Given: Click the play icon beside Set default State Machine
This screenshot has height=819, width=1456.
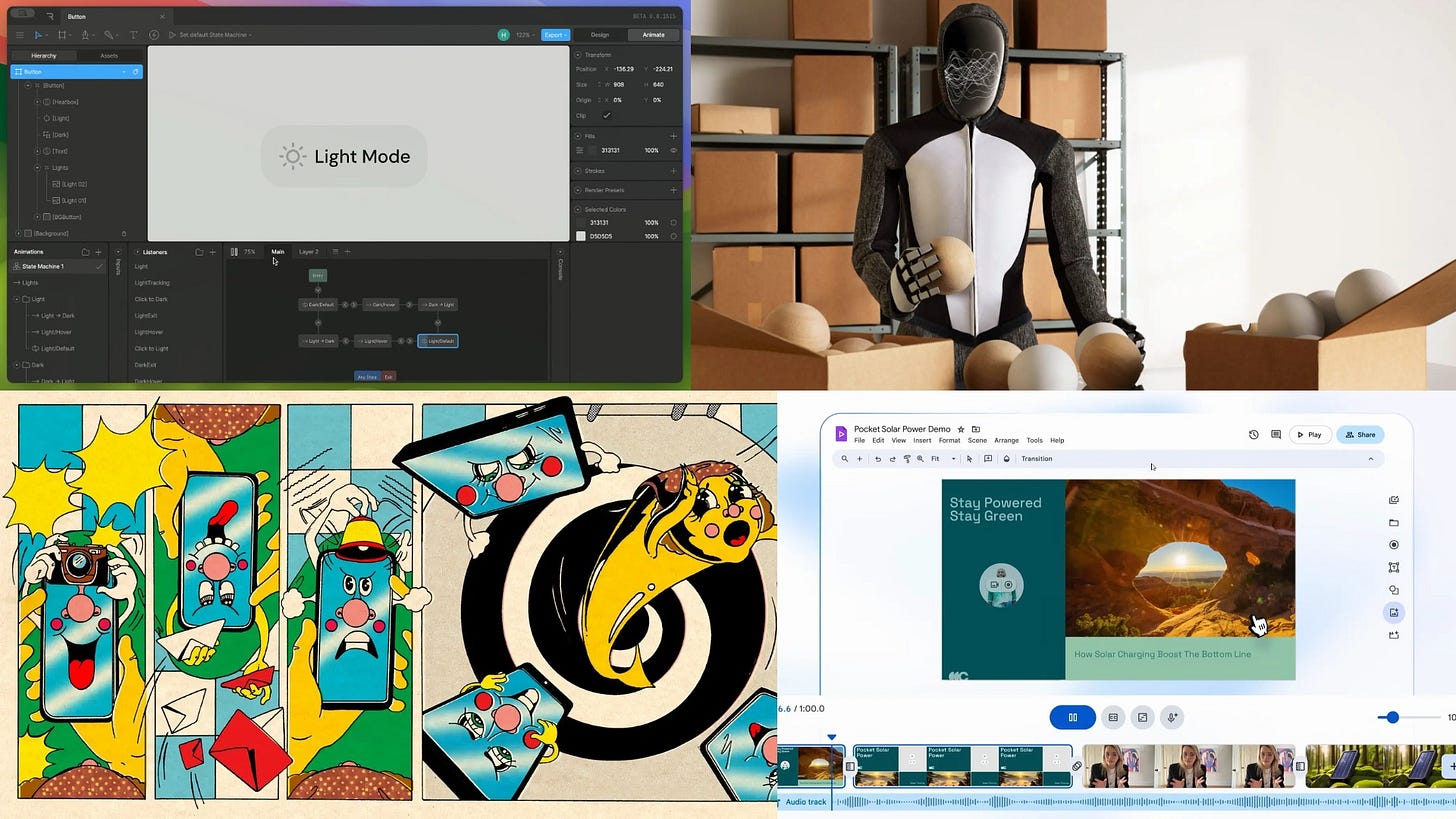Looking at the screenshot, I should pos(172,35).
